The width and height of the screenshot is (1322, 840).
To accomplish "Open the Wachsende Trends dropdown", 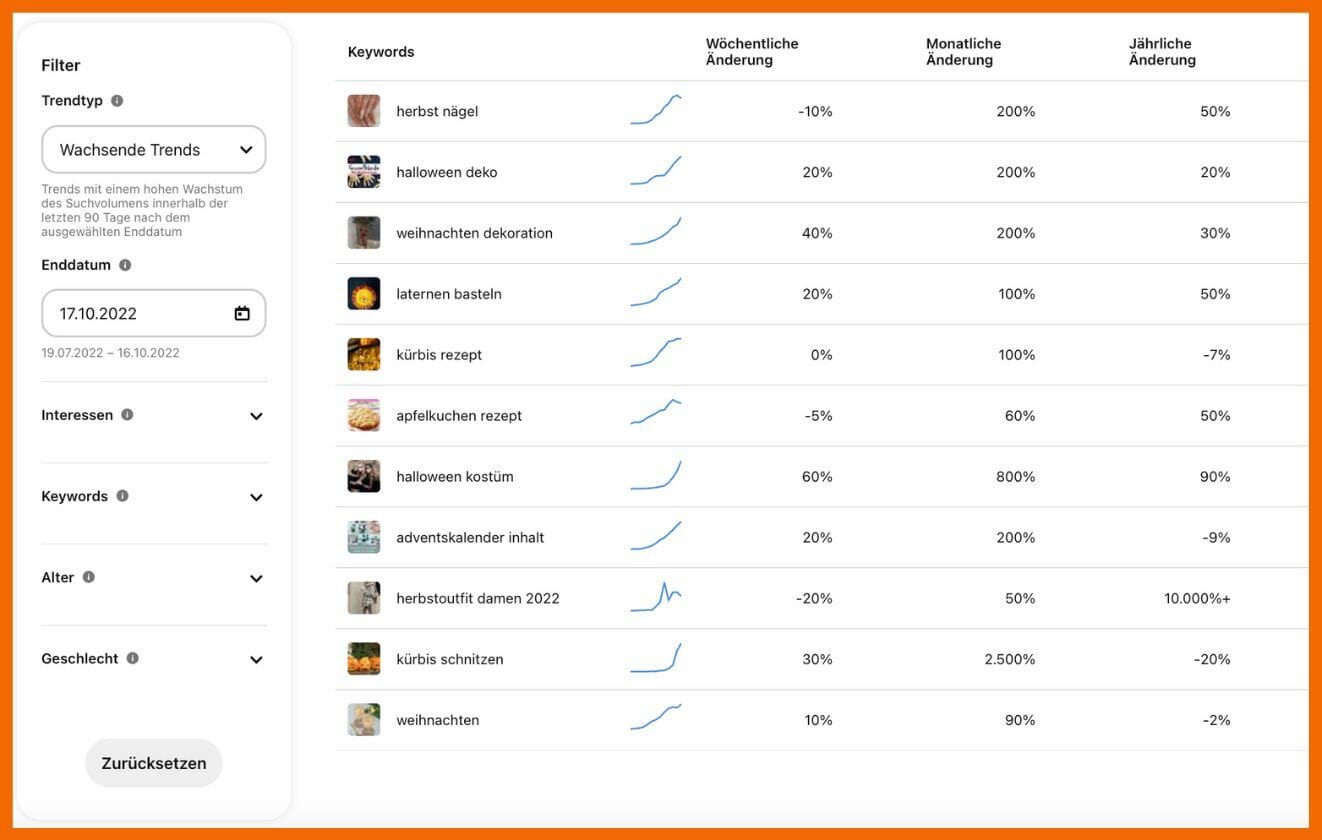I will point(154,150).
